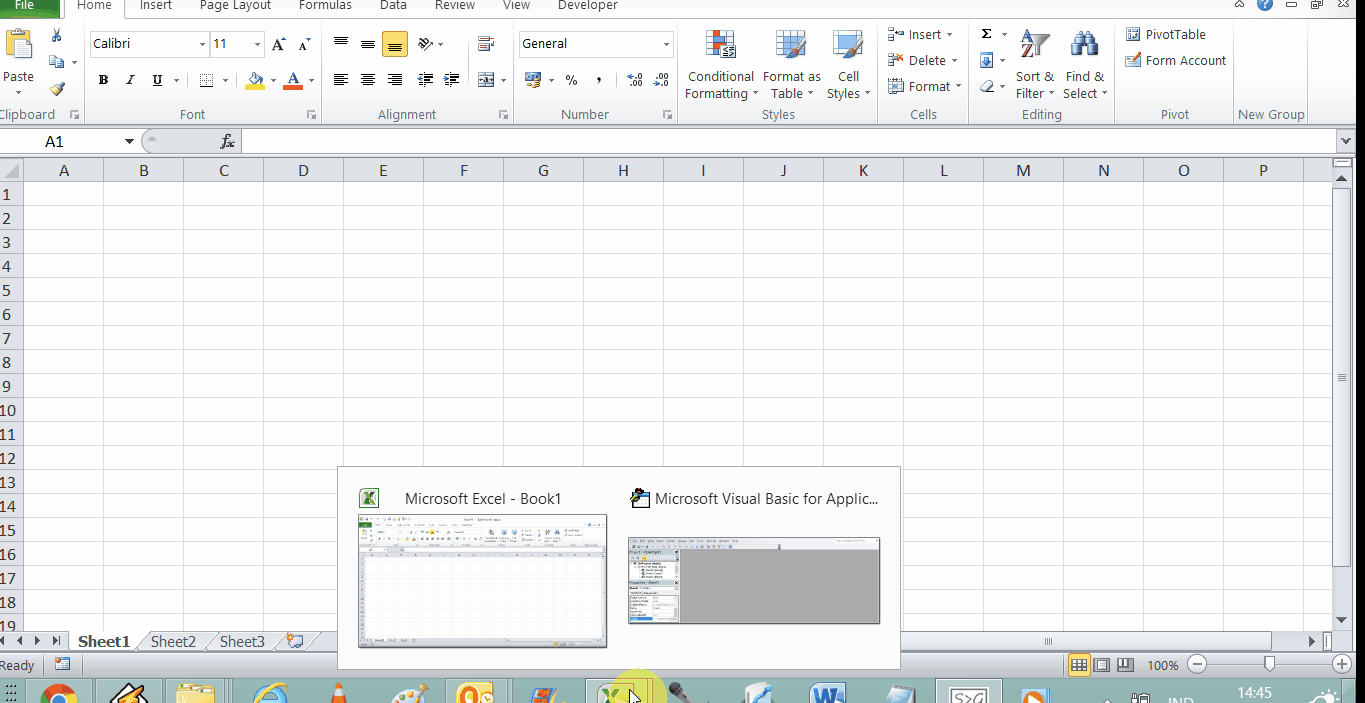Toggle italic formatting
Image resolution: width=1365 pixels, height=703 pixels.
click(x=131, y=79)
